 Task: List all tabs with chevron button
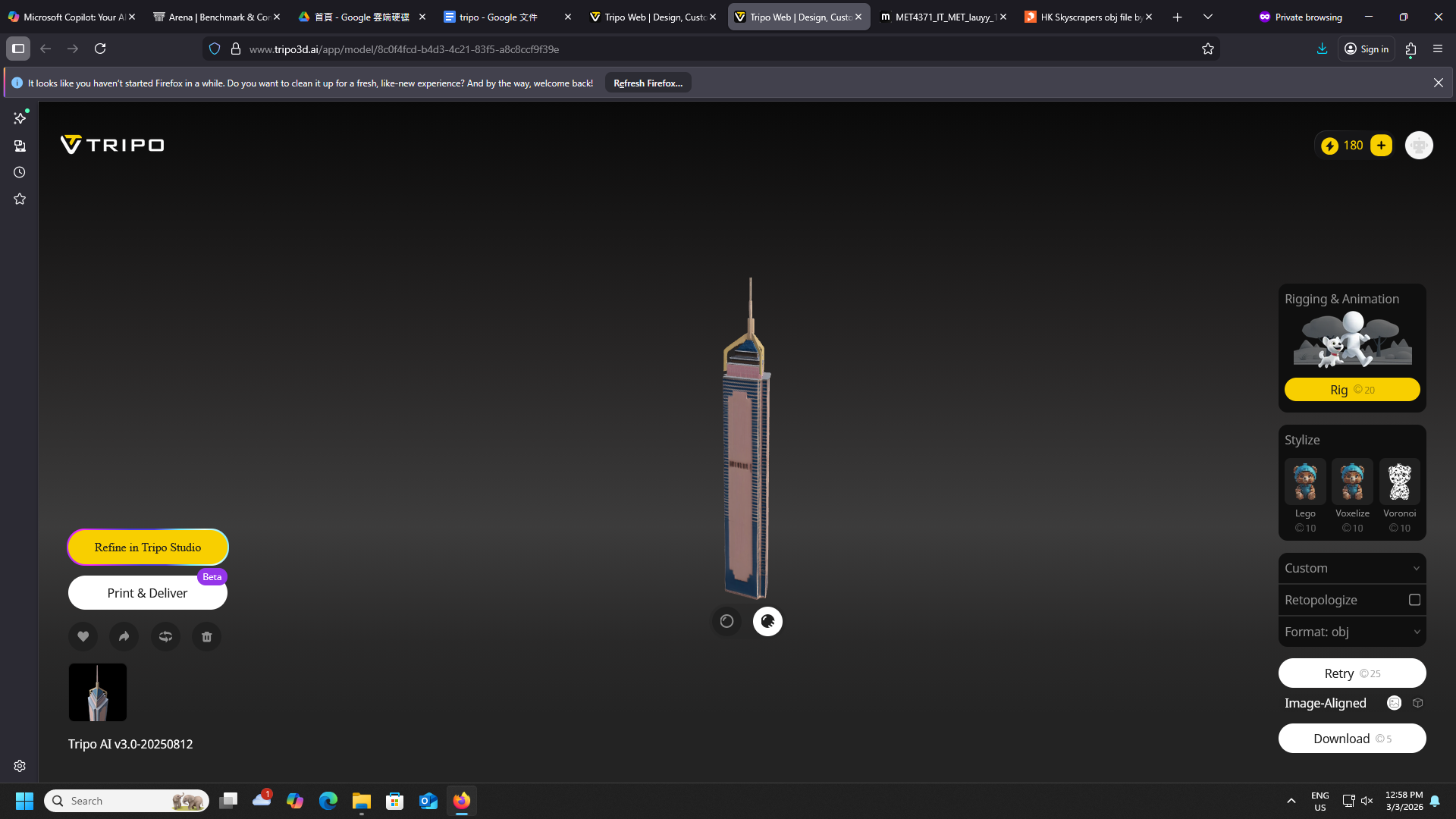point(1208,17)
